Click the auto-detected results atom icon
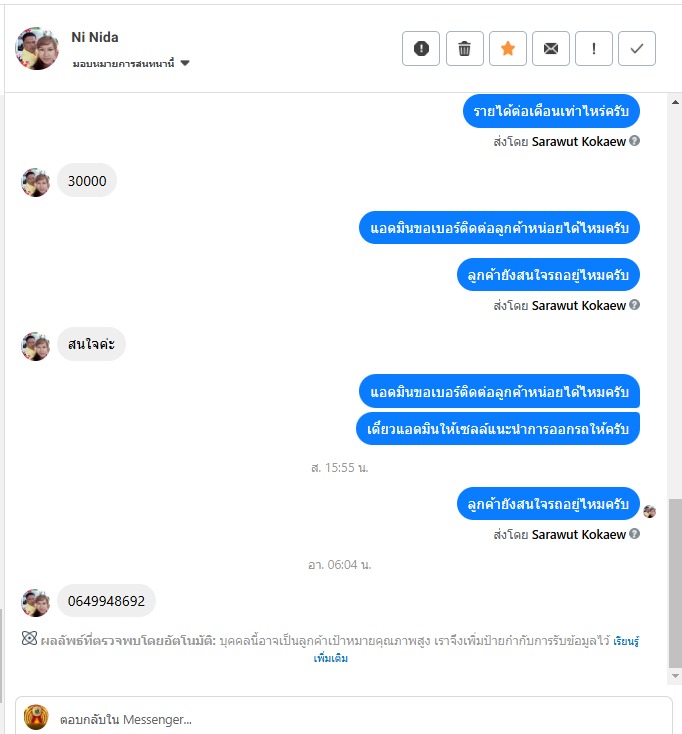This screenshot has width=682, height=734. 29,639
